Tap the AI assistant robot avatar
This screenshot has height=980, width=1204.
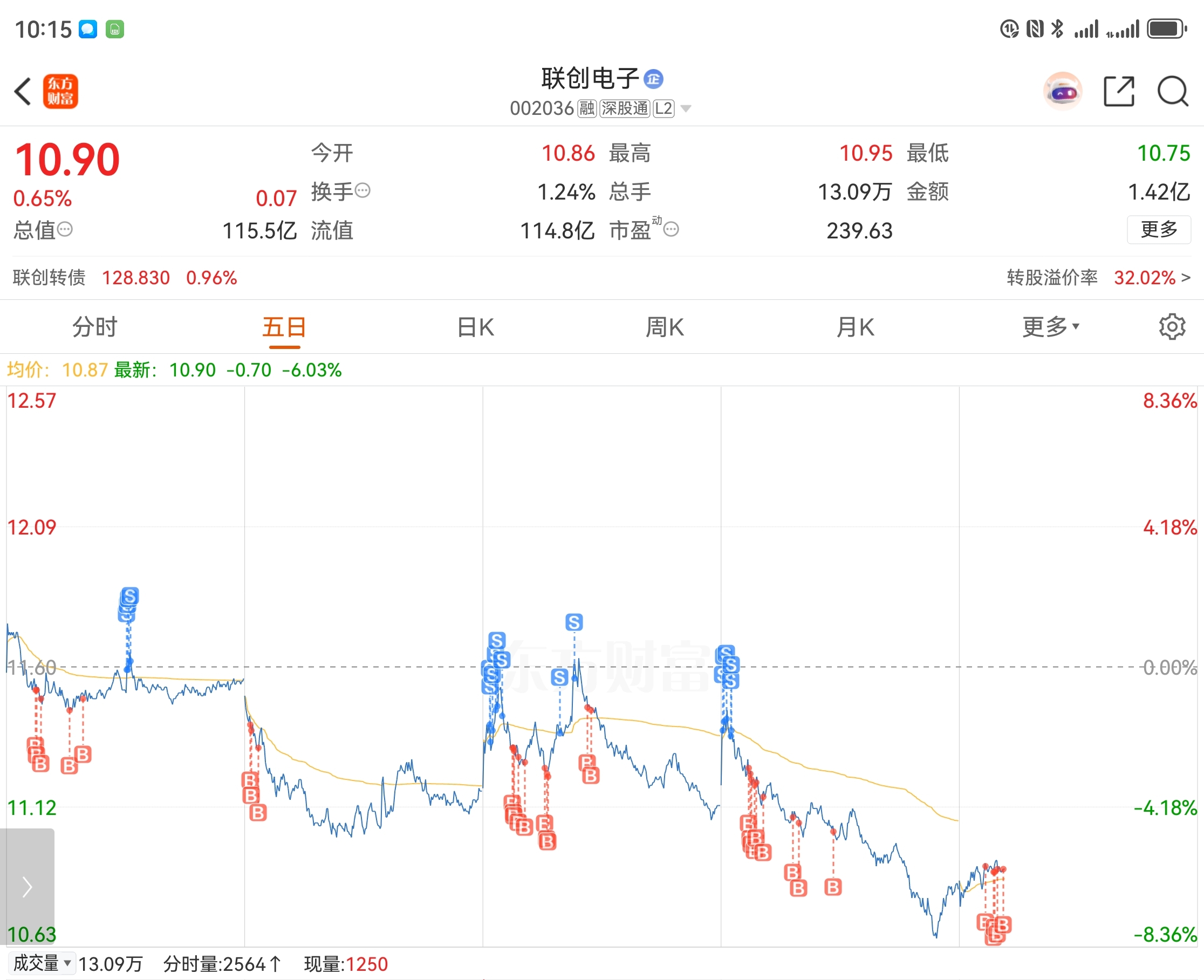pos(1062,92)
